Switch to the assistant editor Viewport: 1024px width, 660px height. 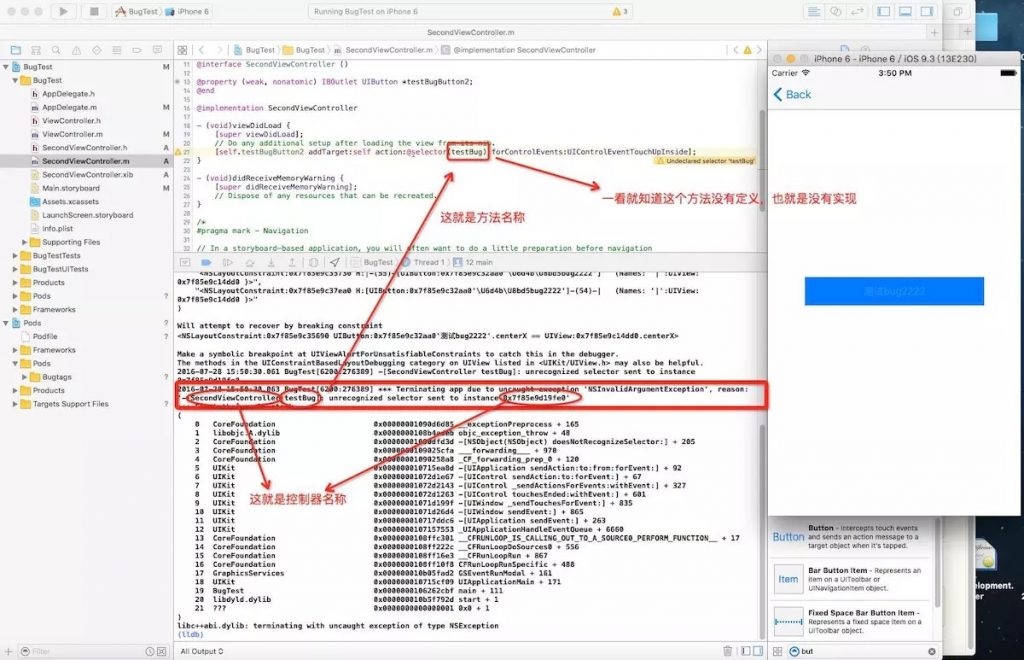pyautogui.click(x=835, y=11)
